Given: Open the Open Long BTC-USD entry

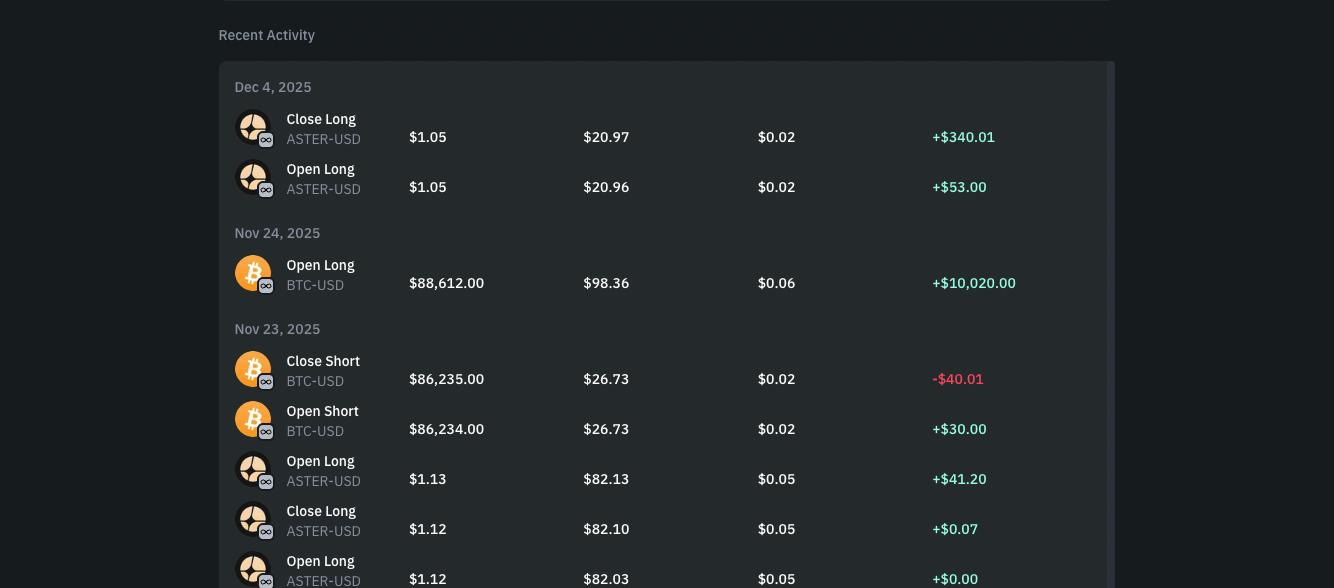Looking at the screenshot, I should click(x=663, y=274).
